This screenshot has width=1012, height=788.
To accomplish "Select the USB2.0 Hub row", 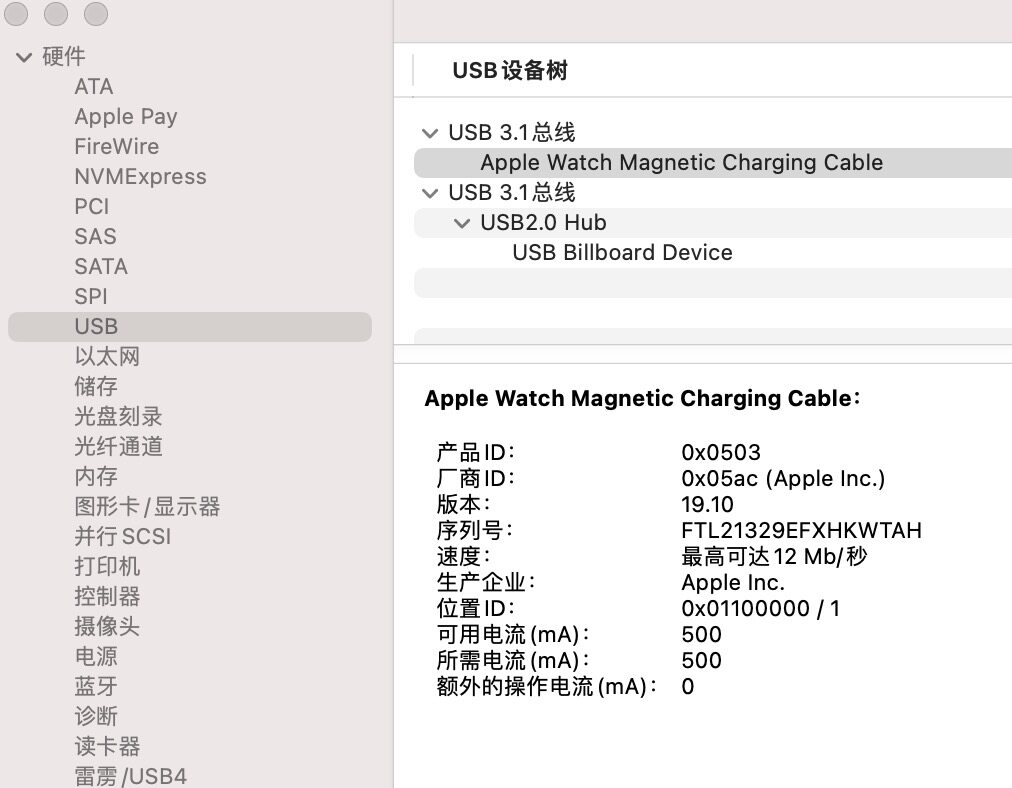I will click(543, 223).
